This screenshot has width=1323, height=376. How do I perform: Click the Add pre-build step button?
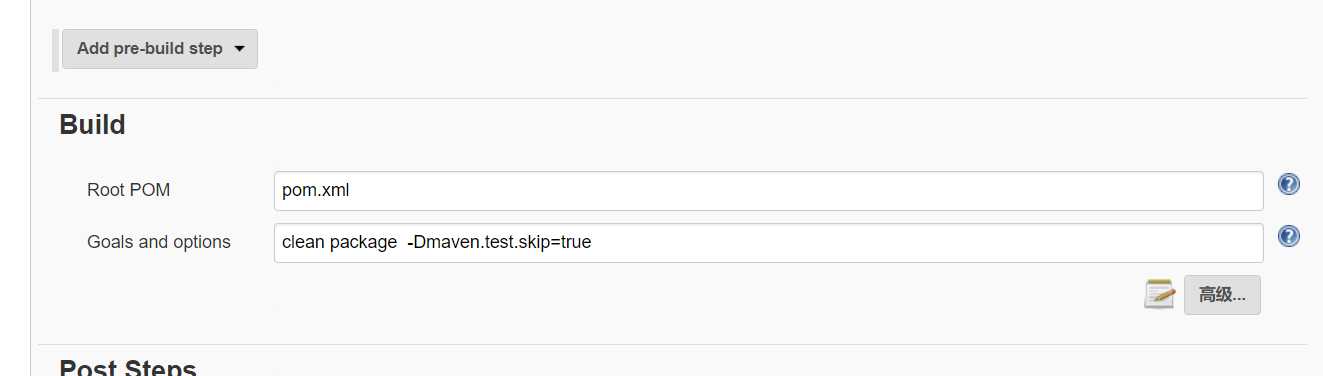[x=160, y=49]
